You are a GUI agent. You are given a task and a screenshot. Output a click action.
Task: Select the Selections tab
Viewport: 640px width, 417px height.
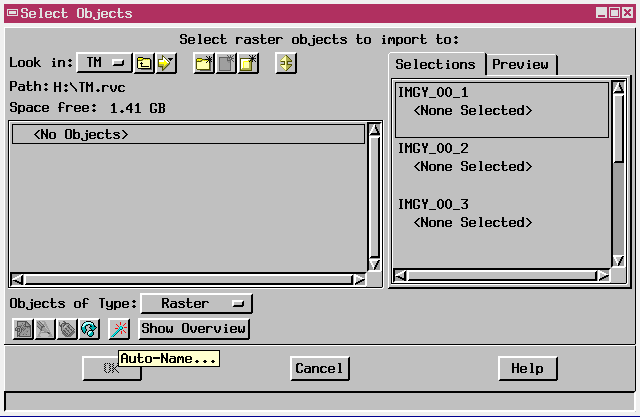tap(436, 64)
